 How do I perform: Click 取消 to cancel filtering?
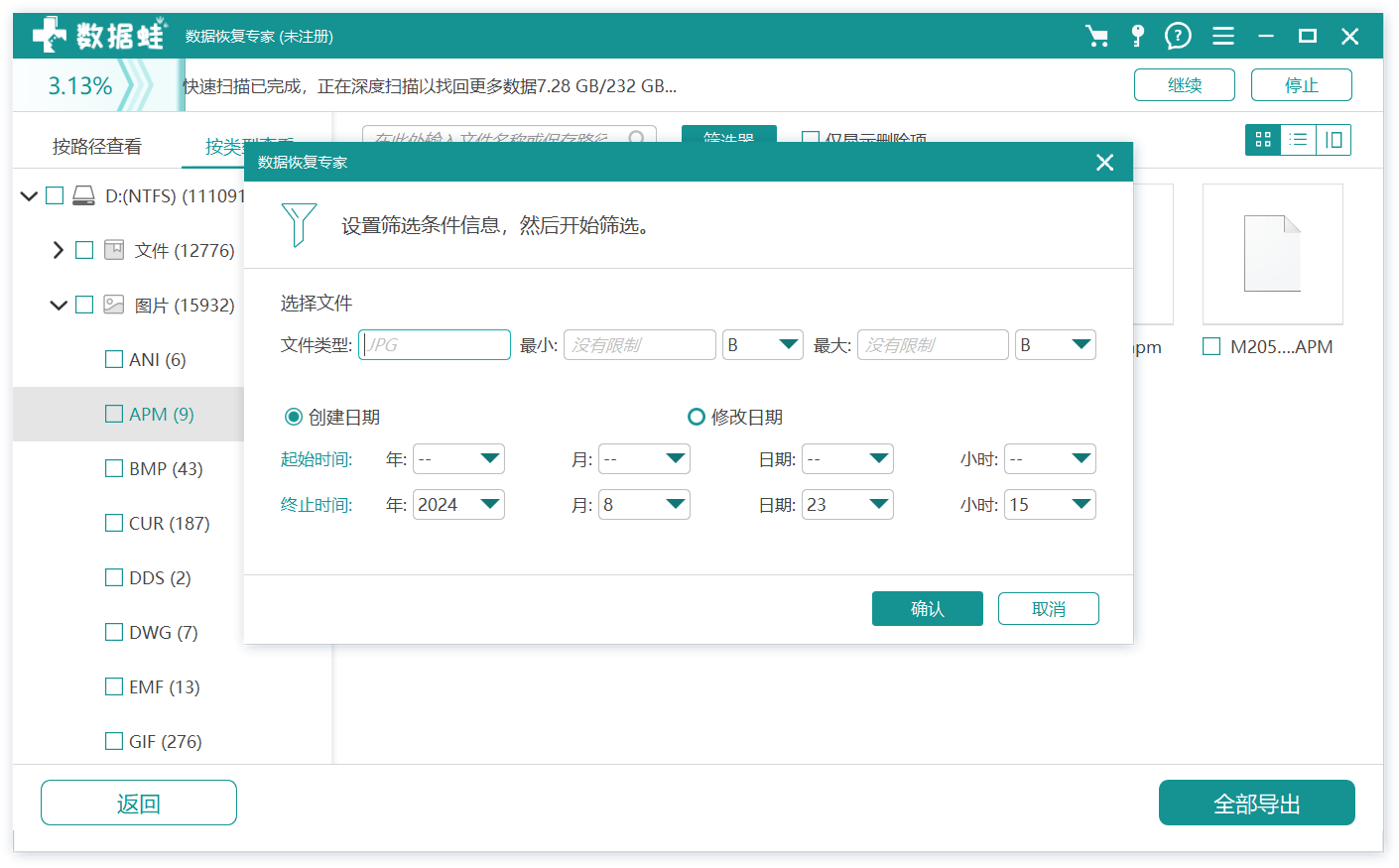[x=1049, y=609]
